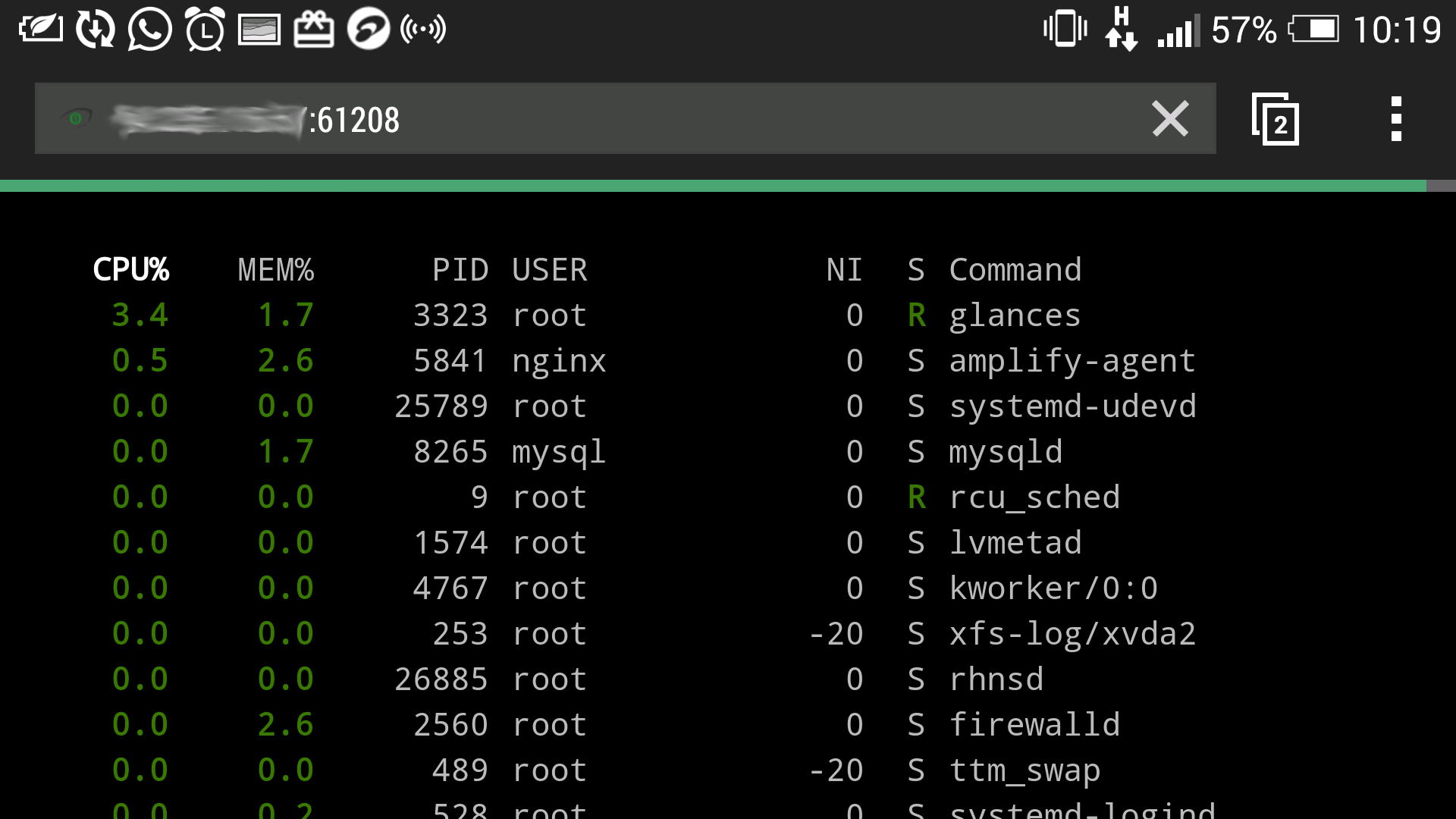Viewport: 1456px width, 819px height.
Task: Tap the vibrate mode status icon
Action: coord(1065,29)
